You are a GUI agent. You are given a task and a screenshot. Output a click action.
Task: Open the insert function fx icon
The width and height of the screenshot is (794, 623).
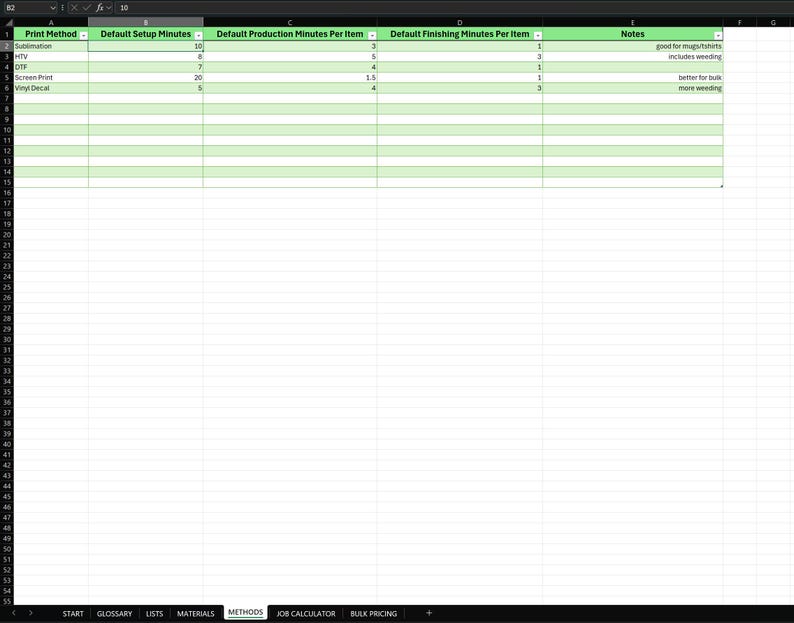(x=100, y=8)
